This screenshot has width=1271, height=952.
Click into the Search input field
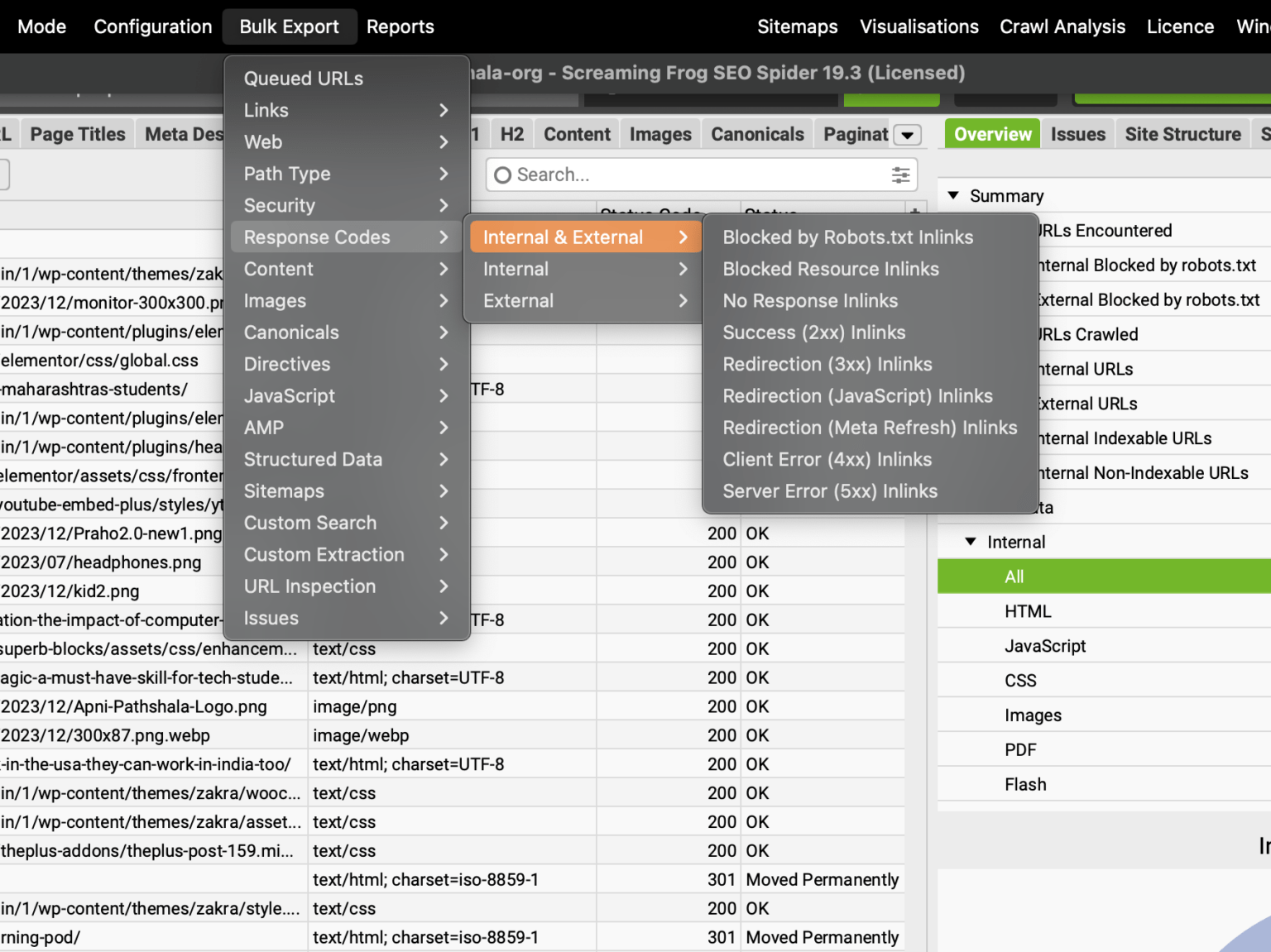coord(702,175)
